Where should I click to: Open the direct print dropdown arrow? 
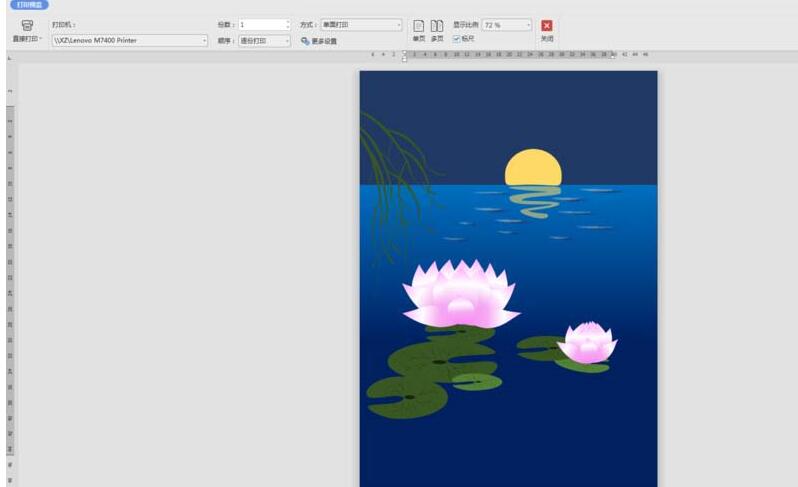pos(41,39)
